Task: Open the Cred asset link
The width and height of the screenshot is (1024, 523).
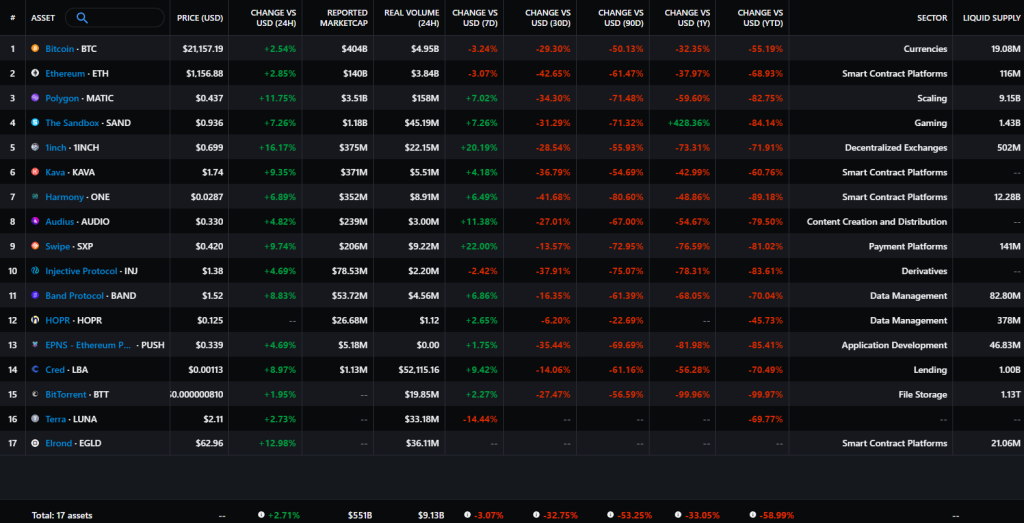Action: [55, 370]
